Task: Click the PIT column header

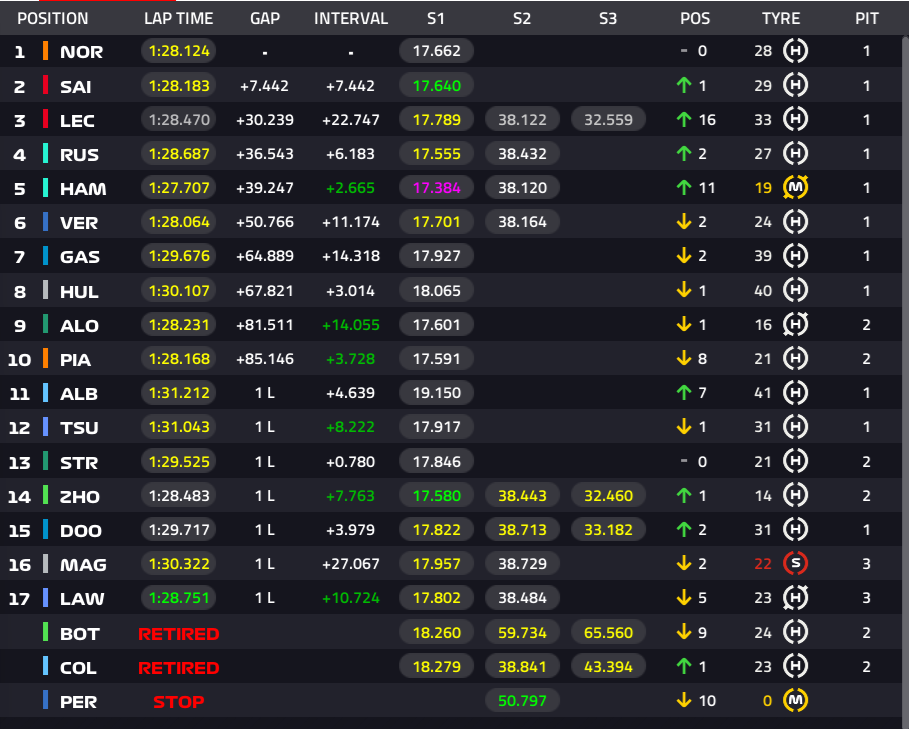Action: [x=867, y=19]
